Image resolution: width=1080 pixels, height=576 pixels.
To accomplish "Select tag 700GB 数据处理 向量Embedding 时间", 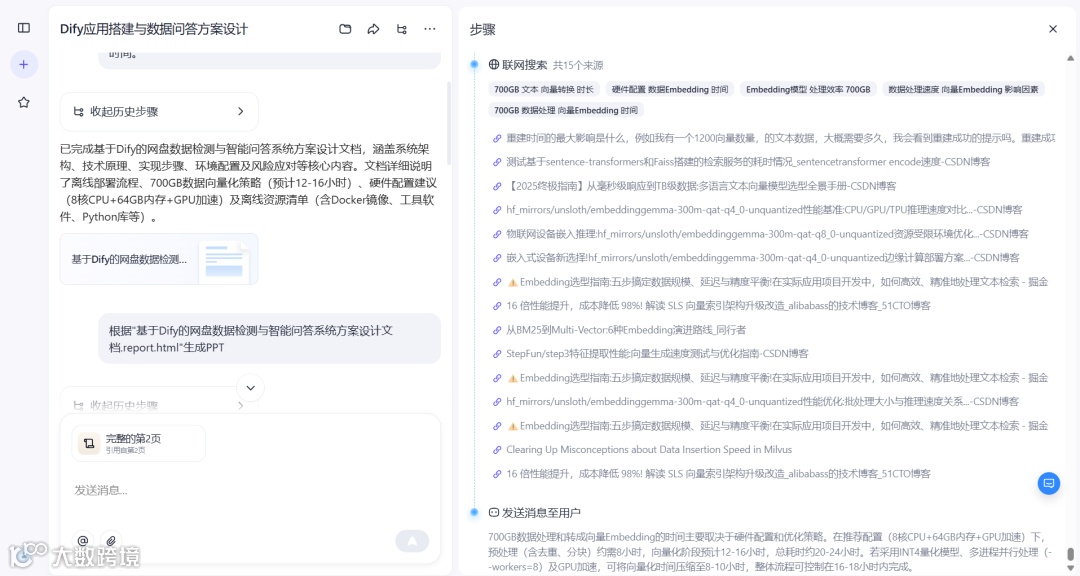I will point(565,110).
